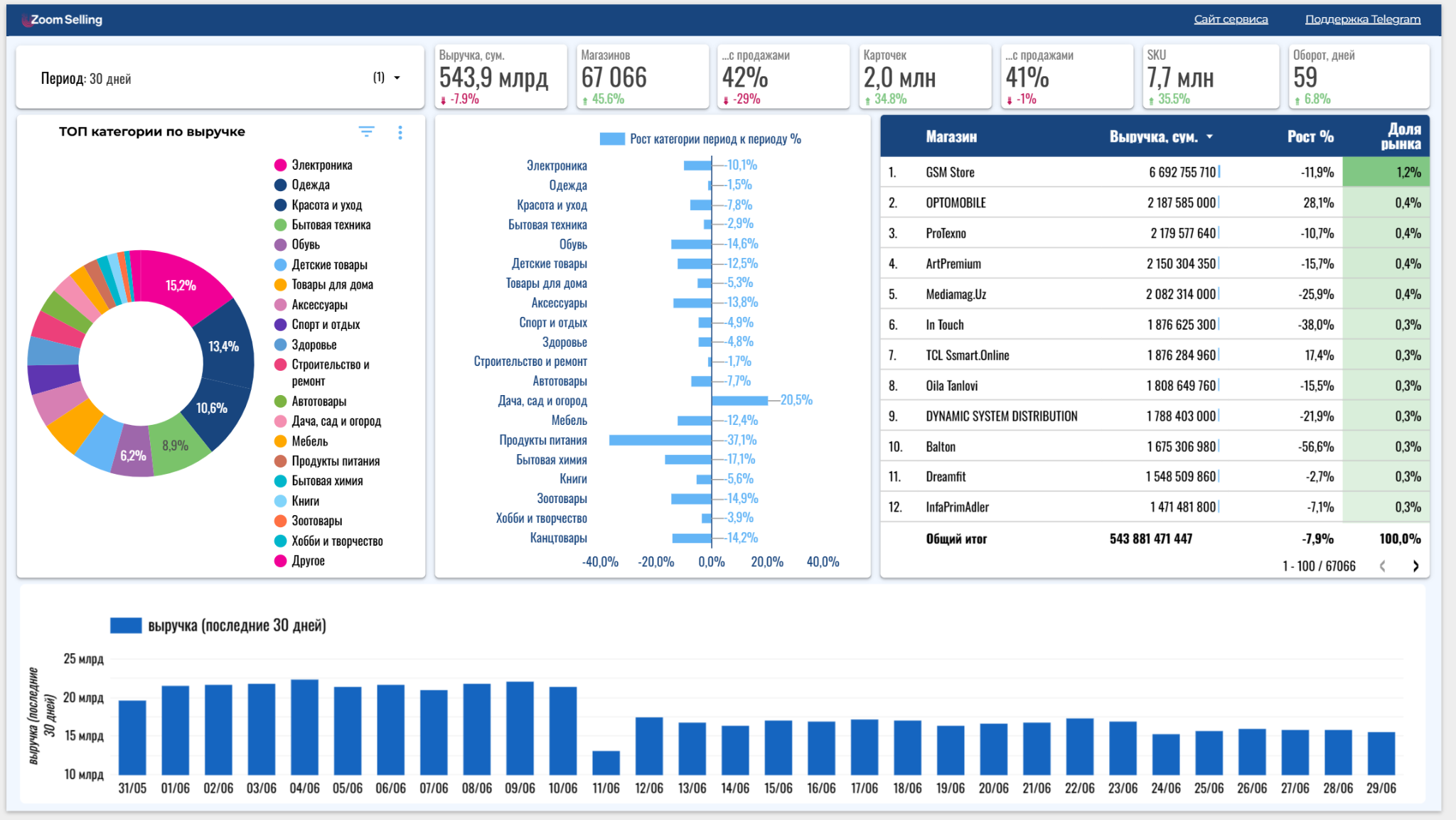Image resolution: width=1456 pixels, height=820 pixels.
Task: Click the Выручка 543,9 млрд scorecard
Action: 500,77
